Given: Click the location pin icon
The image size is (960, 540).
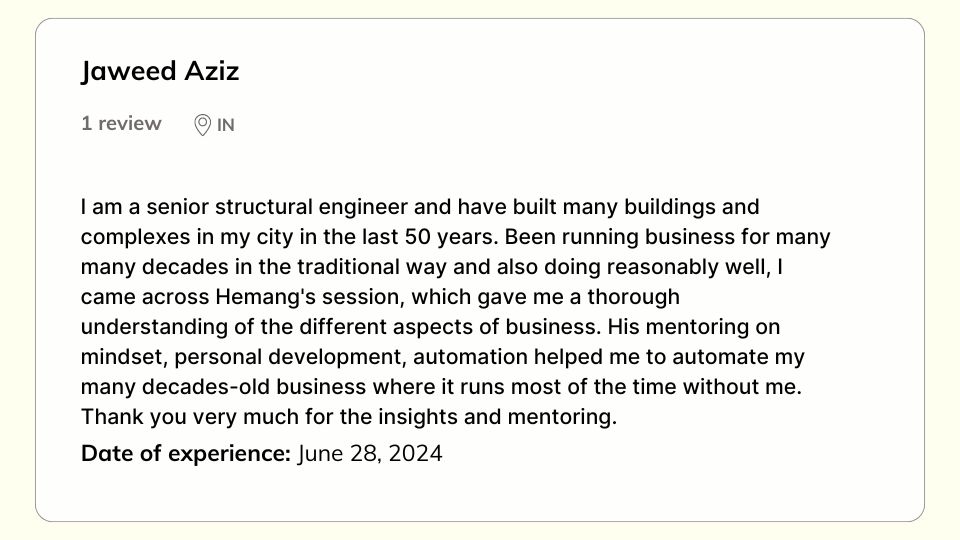Looking at the screenshot, I should pos(202,125).
